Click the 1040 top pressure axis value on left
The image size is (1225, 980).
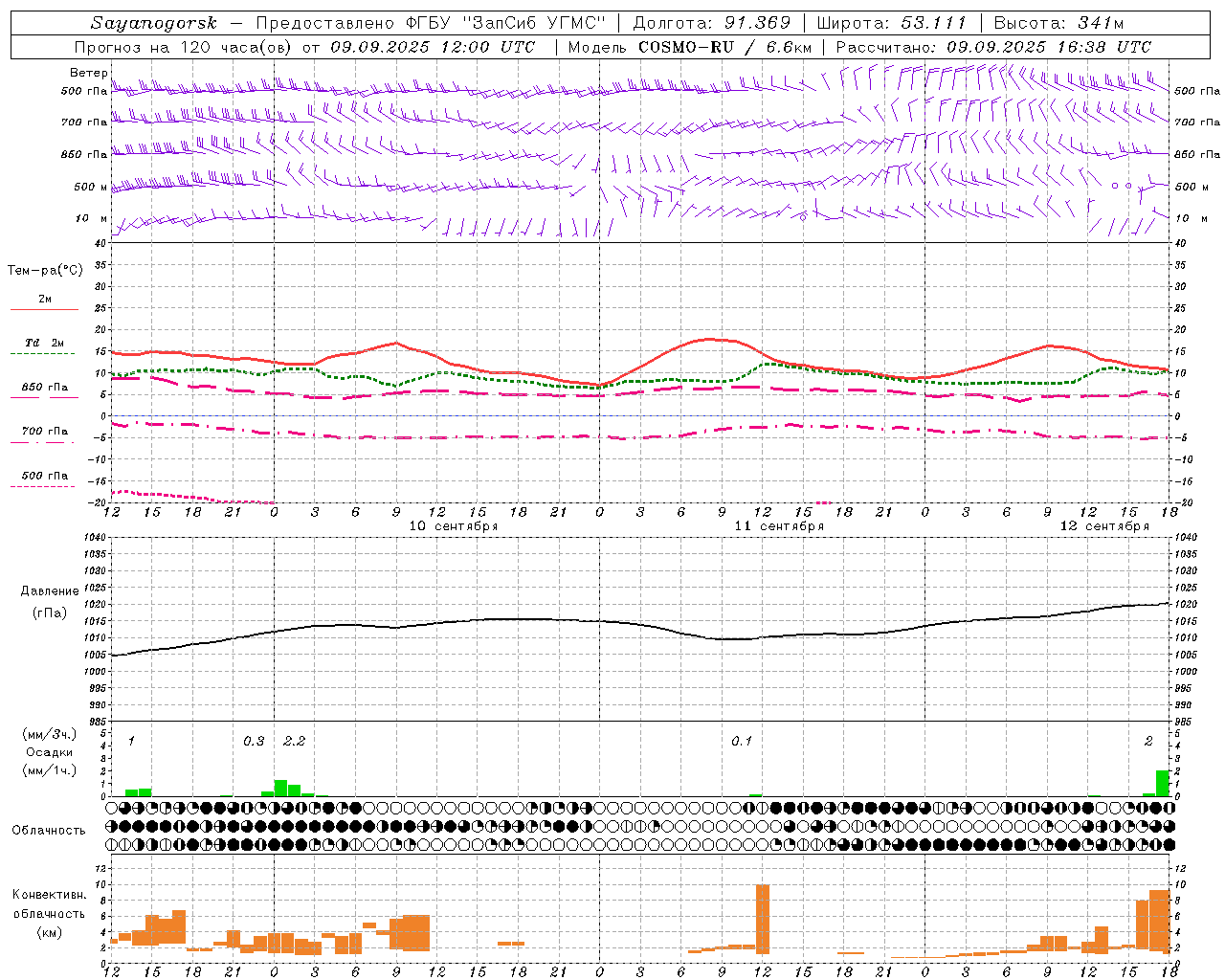[94, 537]
